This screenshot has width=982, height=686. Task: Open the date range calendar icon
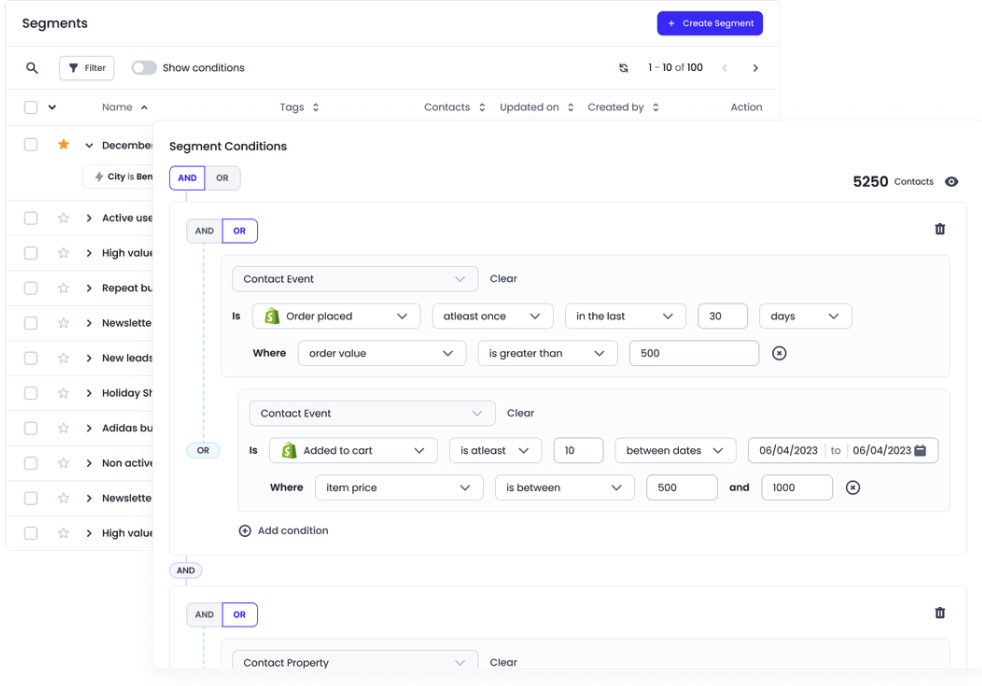point(920,451)
